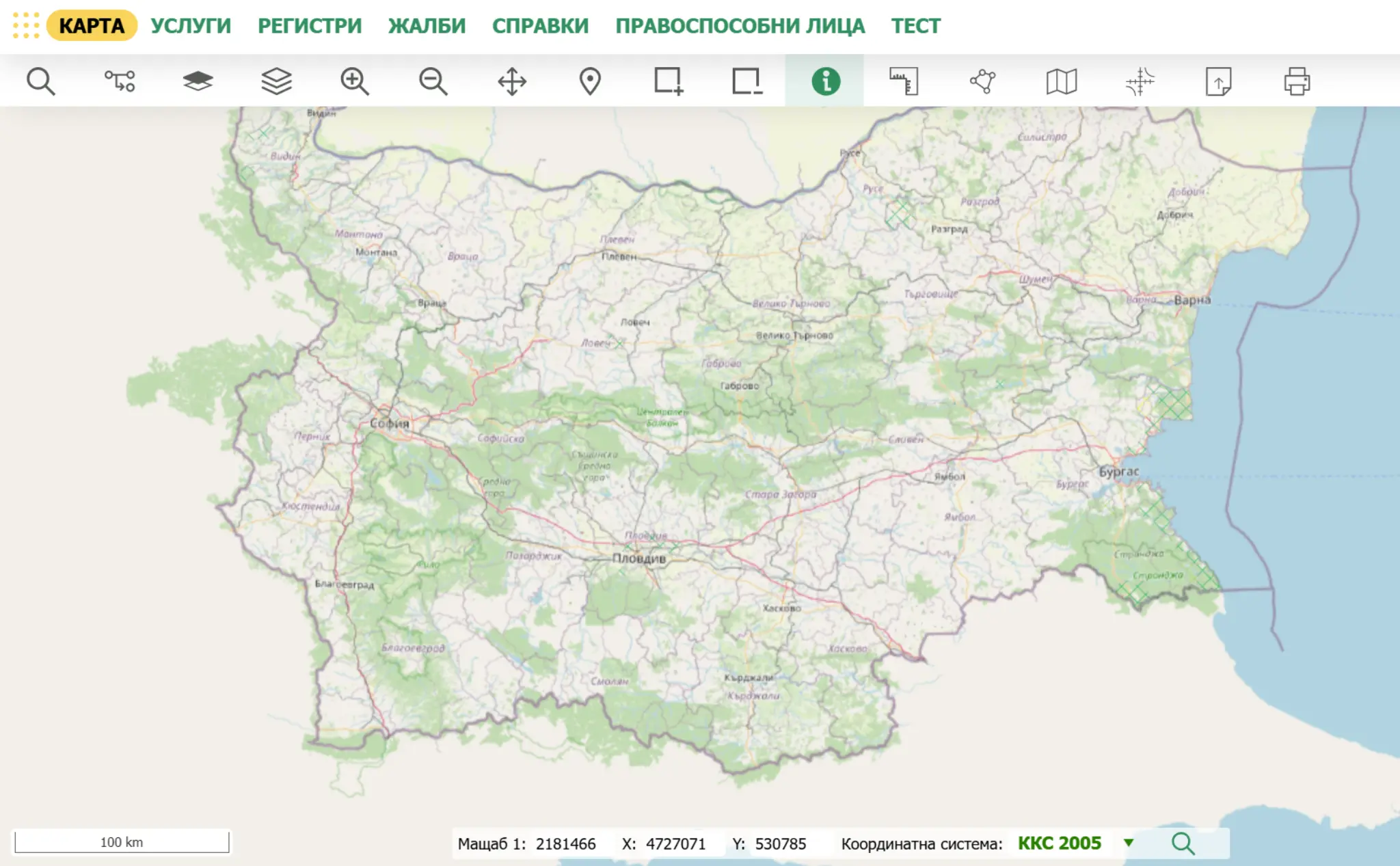Select the zoom out tool
The image size is (1400, 866).
(433, 81)
